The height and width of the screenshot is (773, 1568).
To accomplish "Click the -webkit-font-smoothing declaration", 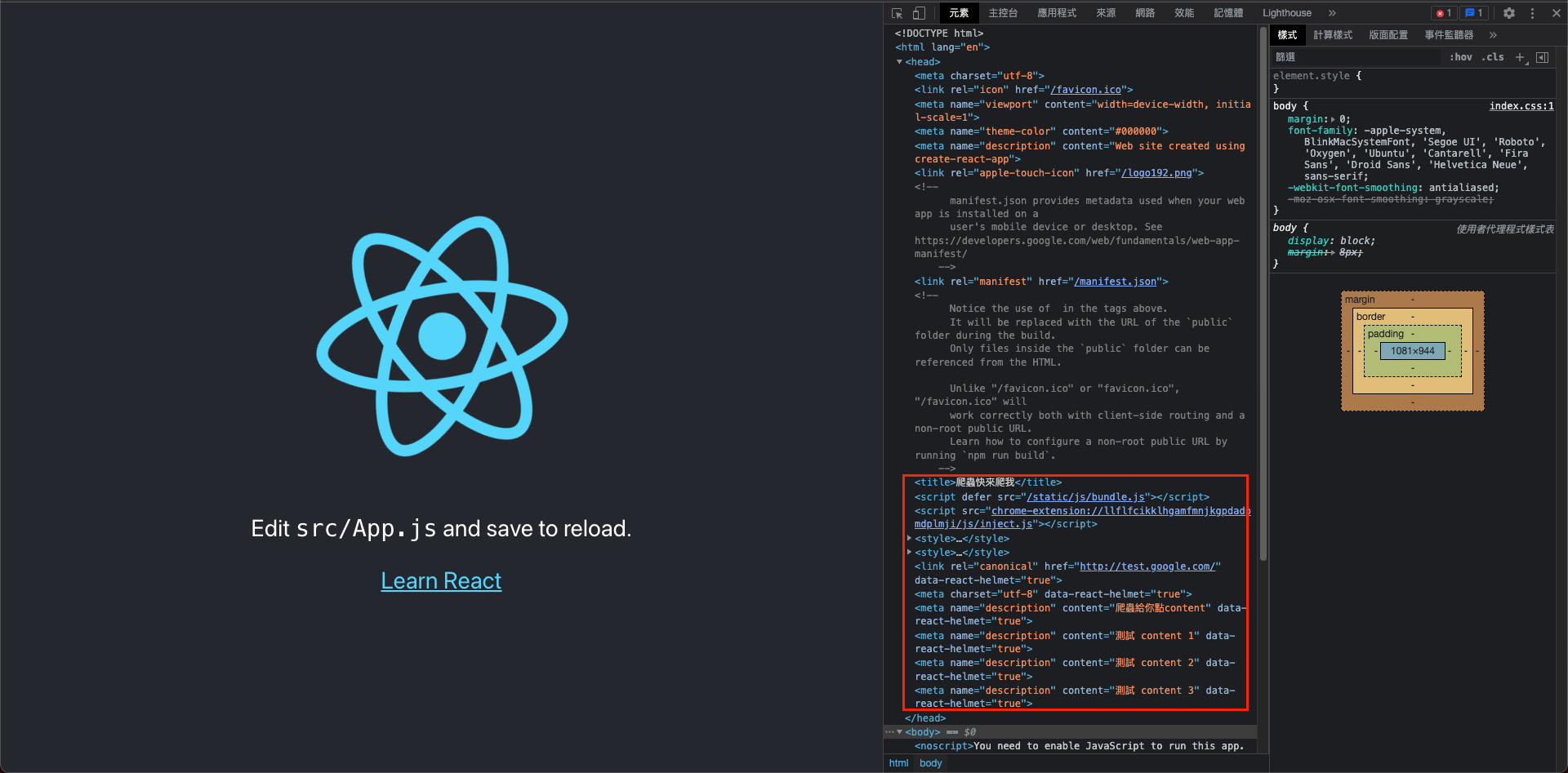I will (1393, 188).
